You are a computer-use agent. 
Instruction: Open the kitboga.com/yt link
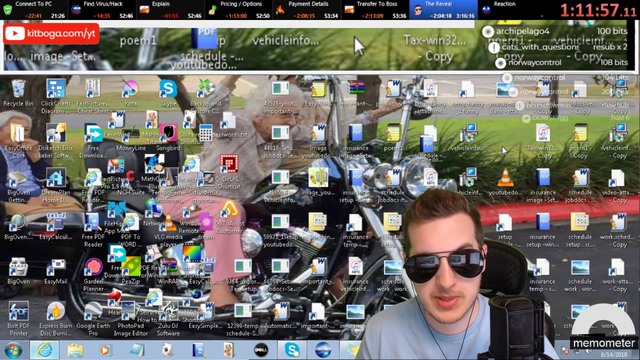click(51, 33)
